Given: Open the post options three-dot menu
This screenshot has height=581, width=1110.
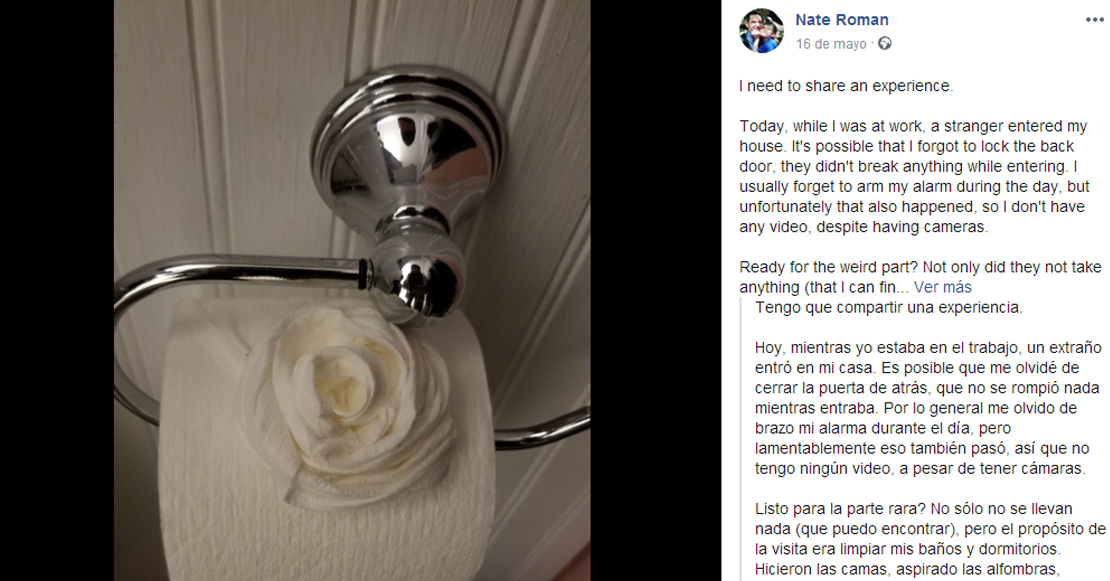Looking at the screenshot, I should (x=1094, y=20).
